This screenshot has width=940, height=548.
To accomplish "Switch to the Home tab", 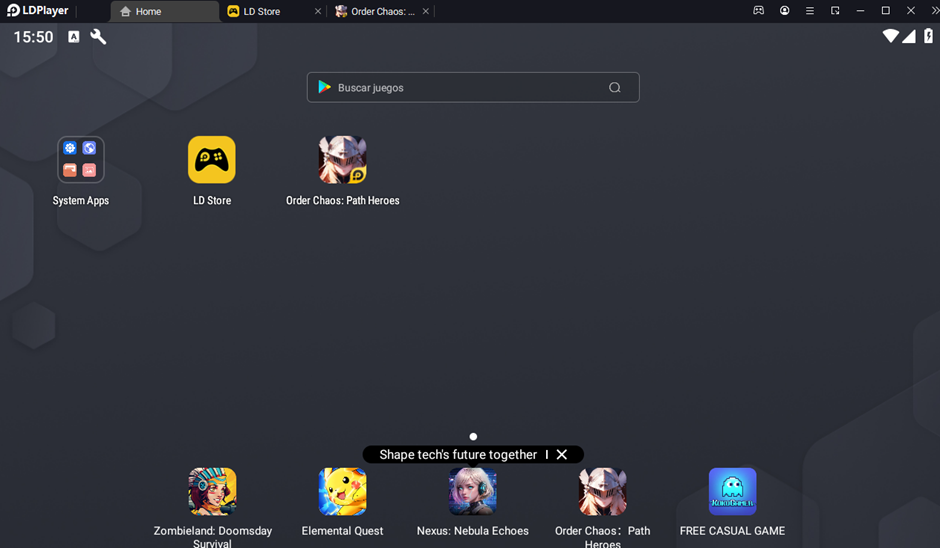I will pos(165,11).
